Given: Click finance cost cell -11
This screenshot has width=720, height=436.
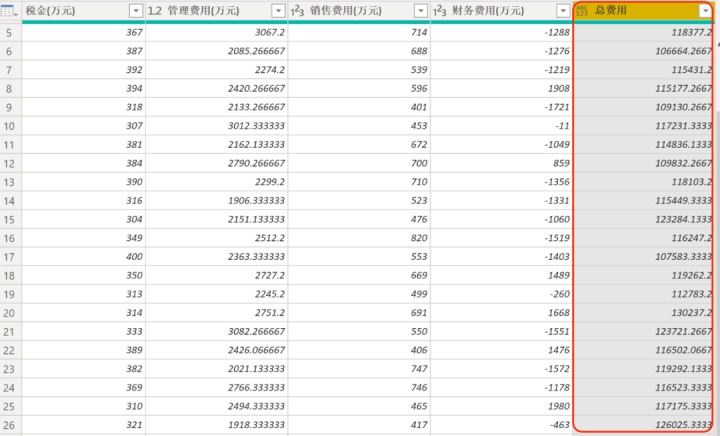Looking at the screenshot, I should (x=501, y=126).
